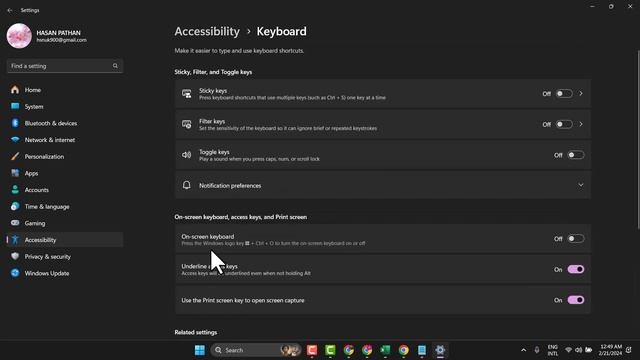Image resolution: width=640 pixels, height=360 pixels.
Task: Click the battery icon in system tray
Action: [x=589, y=350]
